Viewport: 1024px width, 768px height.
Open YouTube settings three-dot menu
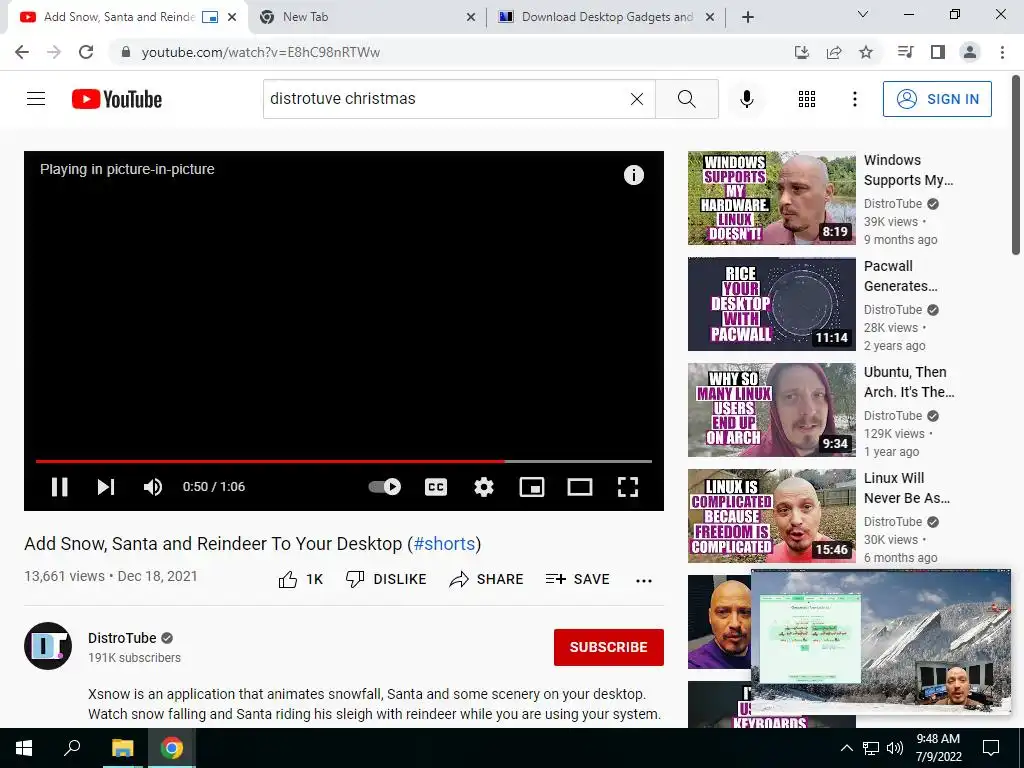[x=854, y=99]
